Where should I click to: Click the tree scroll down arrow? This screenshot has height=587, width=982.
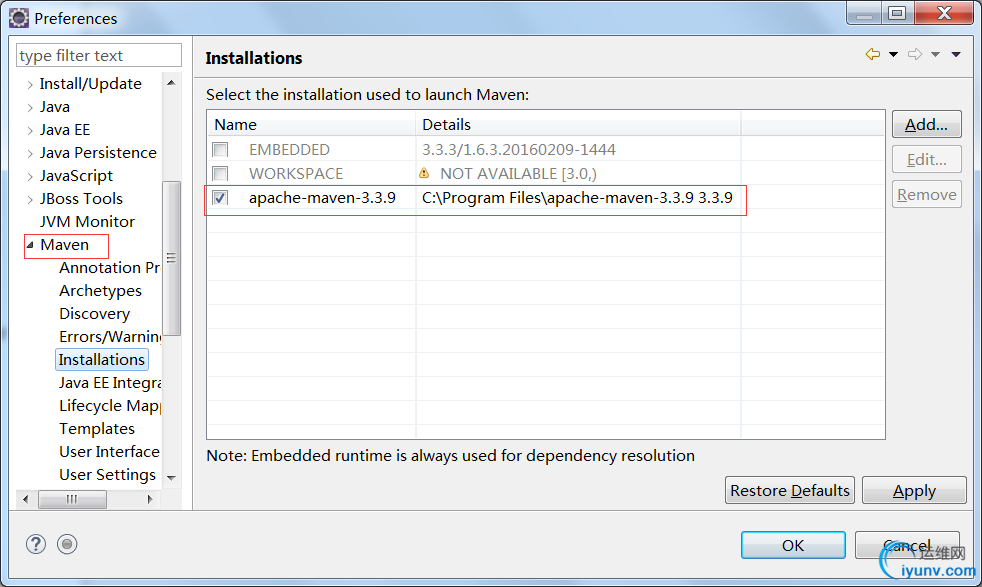click(171, 477)
